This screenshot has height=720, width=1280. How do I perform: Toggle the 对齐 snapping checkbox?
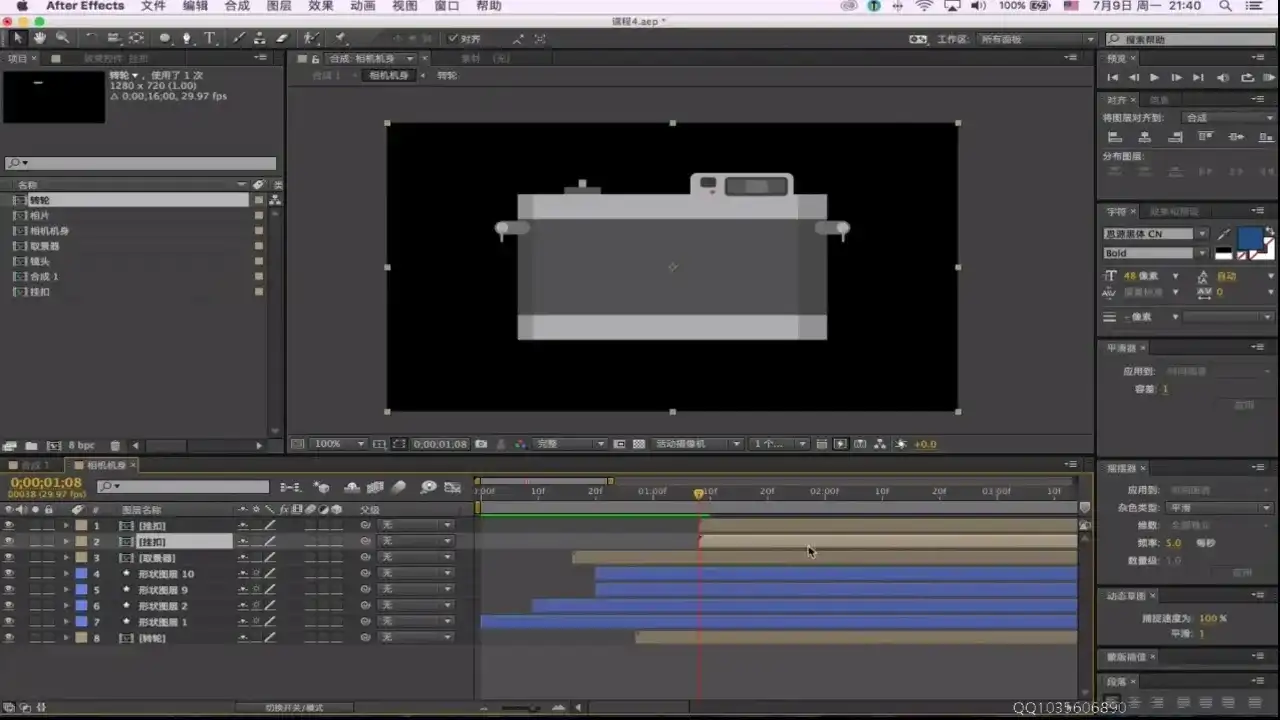click(453, 39)
